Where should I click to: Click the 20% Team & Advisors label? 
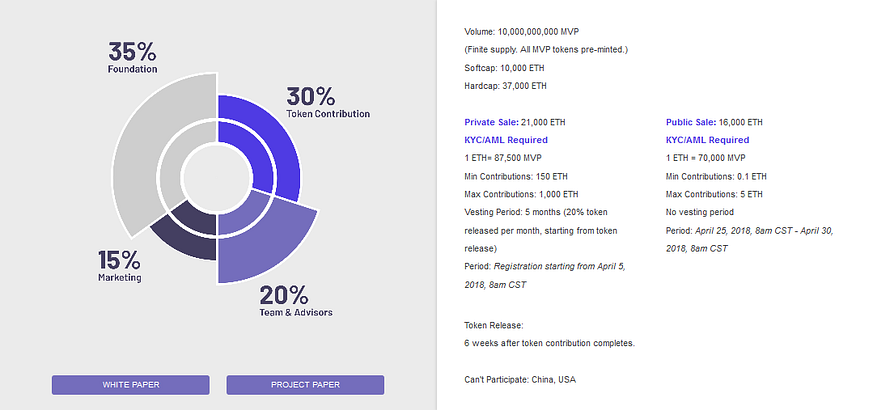296,301
